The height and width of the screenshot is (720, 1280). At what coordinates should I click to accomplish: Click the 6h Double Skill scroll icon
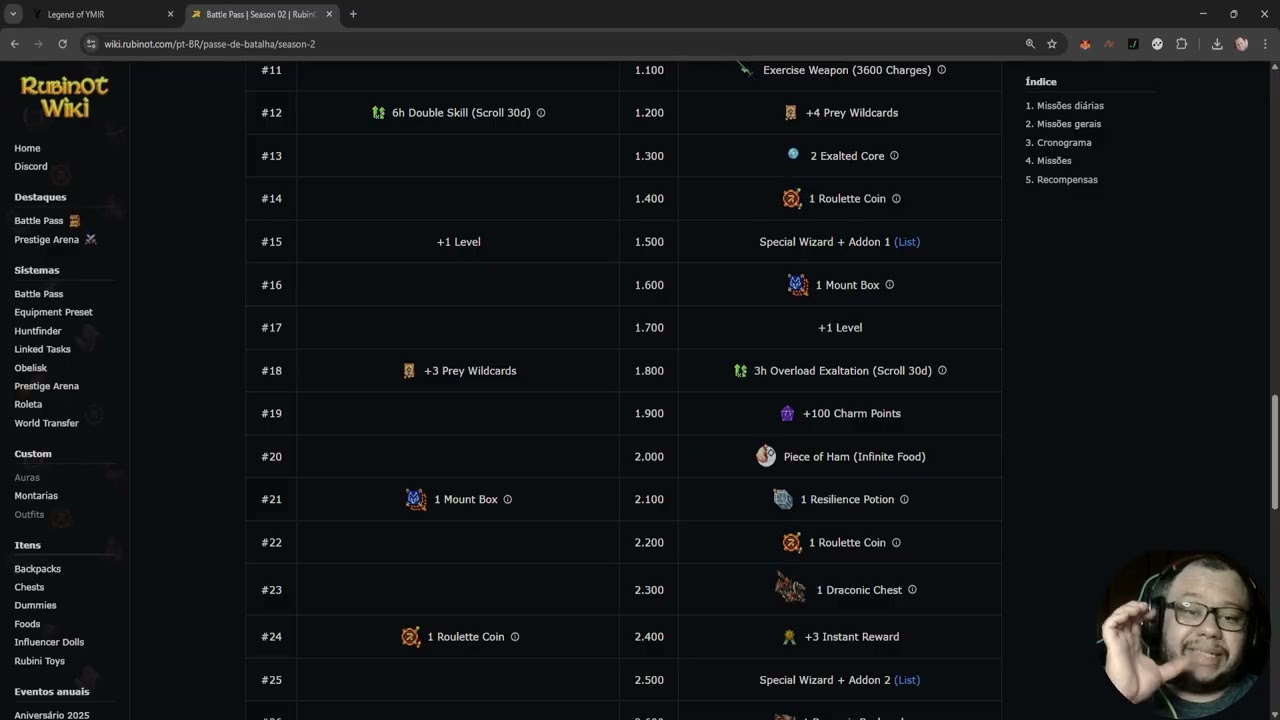pos(378,113)
